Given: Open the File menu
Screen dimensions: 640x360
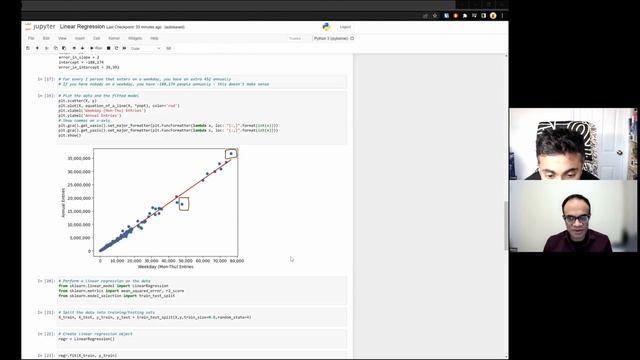Looking at the screenshot, I should 31,38.
